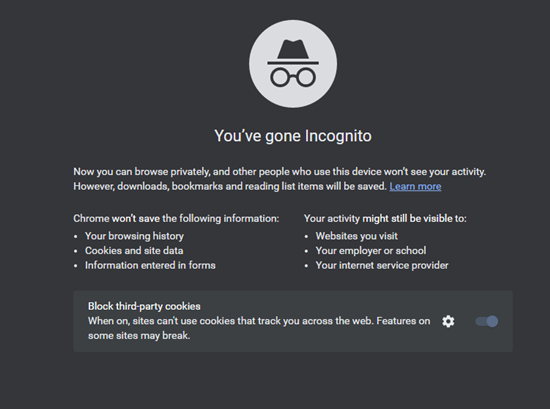Image resolution: width=550 pixels, height=409 pixels.
Task: Click the "Information entered in forms" bullet item
Action: [150, 265]
